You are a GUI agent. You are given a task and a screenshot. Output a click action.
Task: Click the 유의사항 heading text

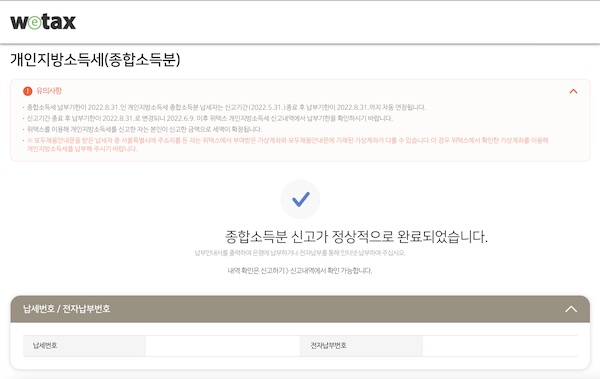(x=49, y=91)
